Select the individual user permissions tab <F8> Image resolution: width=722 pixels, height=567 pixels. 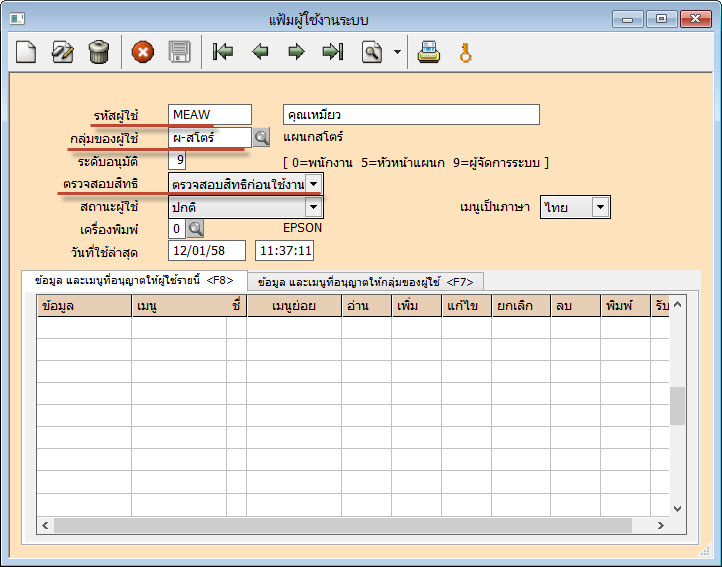pyautogui.click(x=133, y=281)
